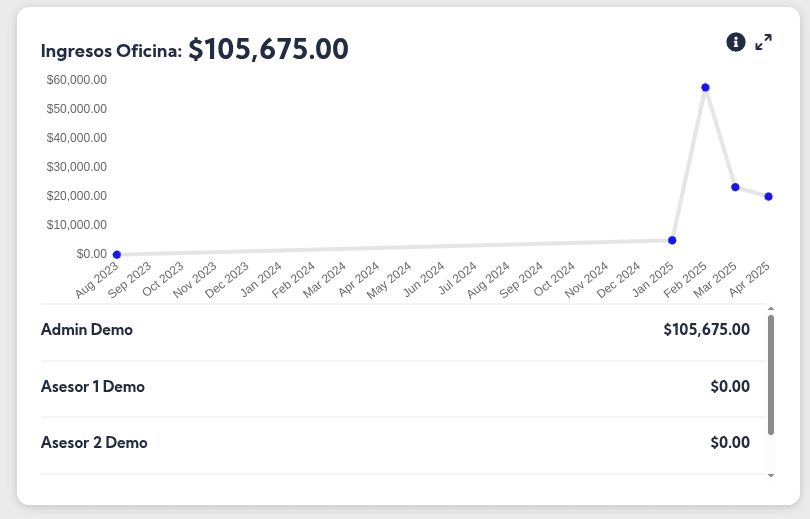Click the $60,000.00 y-axis label
This screenshot has width=810, height=519.
(77, 79)
